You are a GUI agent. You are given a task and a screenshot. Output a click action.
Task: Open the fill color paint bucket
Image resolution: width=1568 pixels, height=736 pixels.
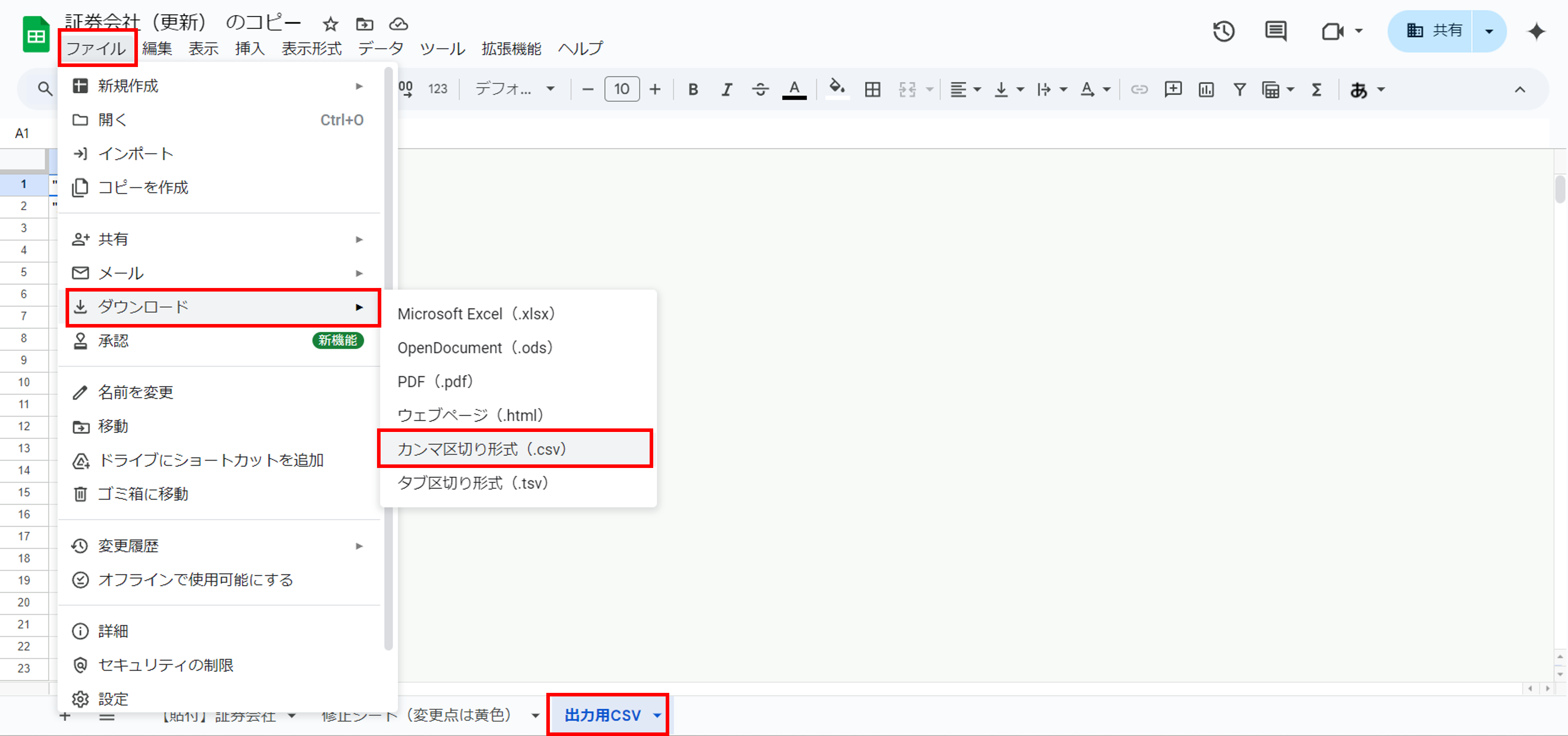837,89
